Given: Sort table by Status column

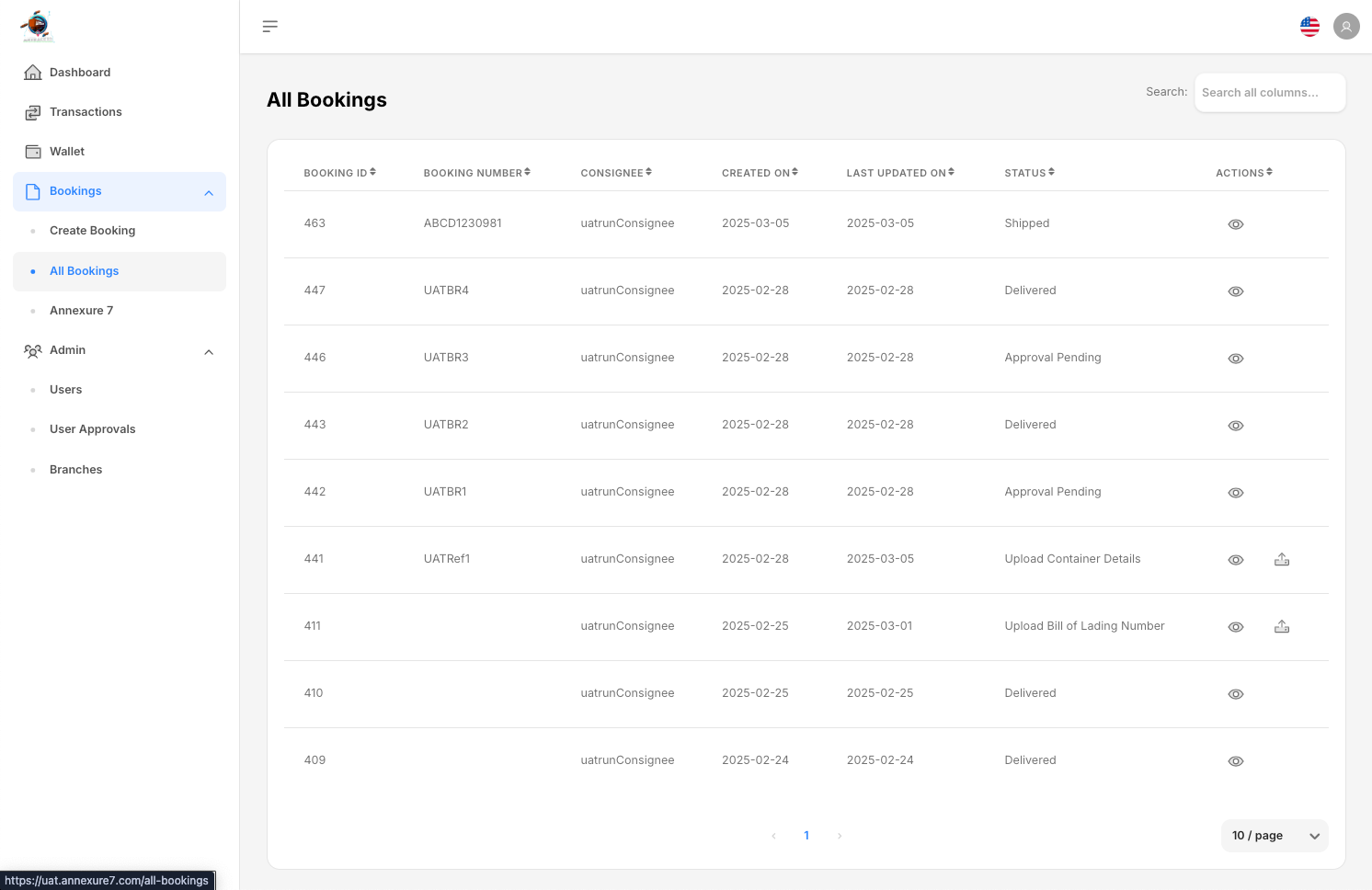Looking at the screenshot, I should click(x=1051, y=172).
